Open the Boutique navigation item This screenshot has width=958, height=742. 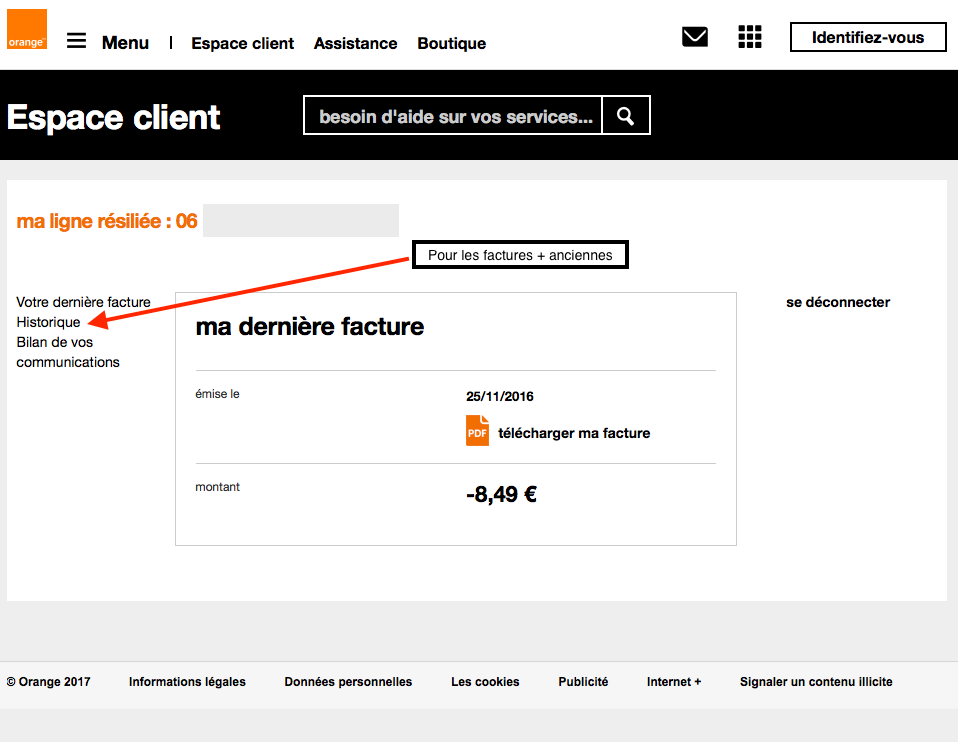452,43
